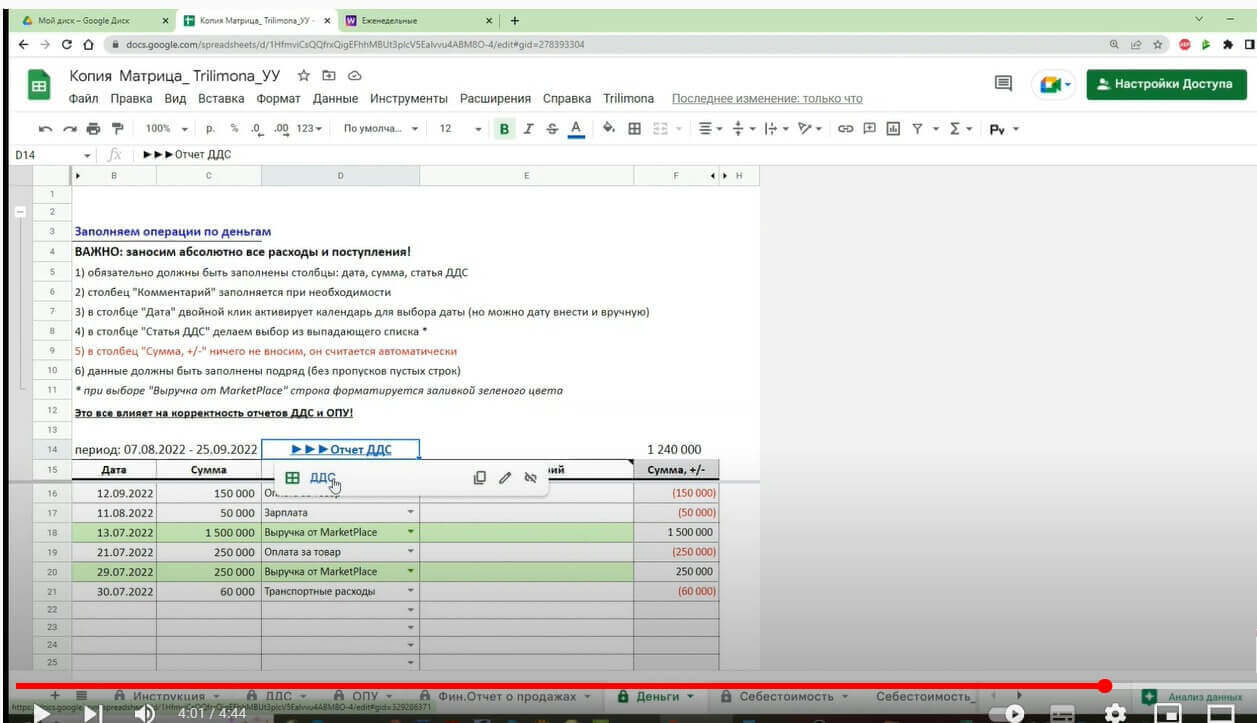The width and height of the screenshot is (1257, 723).
Task: Click the Move to folder icon by the title
Action: 328,76
